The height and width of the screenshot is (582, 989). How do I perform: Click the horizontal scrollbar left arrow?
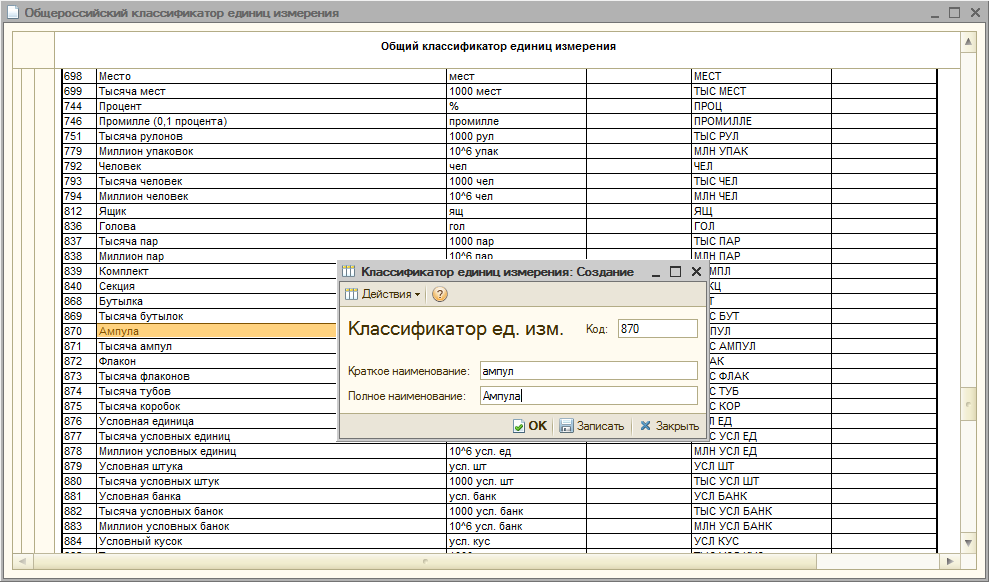22,559
